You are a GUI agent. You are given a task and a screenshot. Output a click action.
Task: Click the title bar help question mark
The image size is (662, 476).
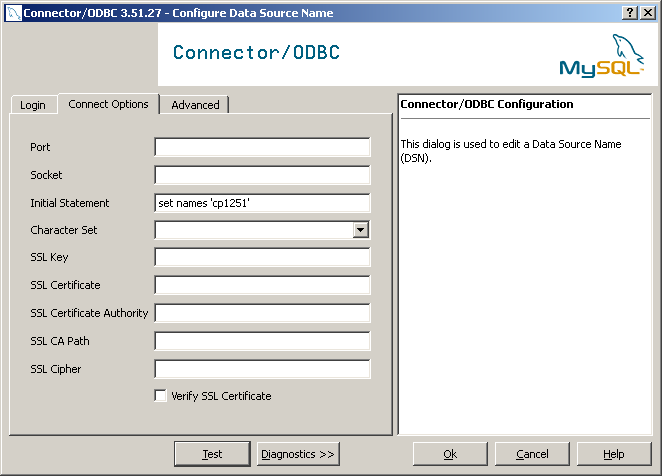(x=631, y=12)
